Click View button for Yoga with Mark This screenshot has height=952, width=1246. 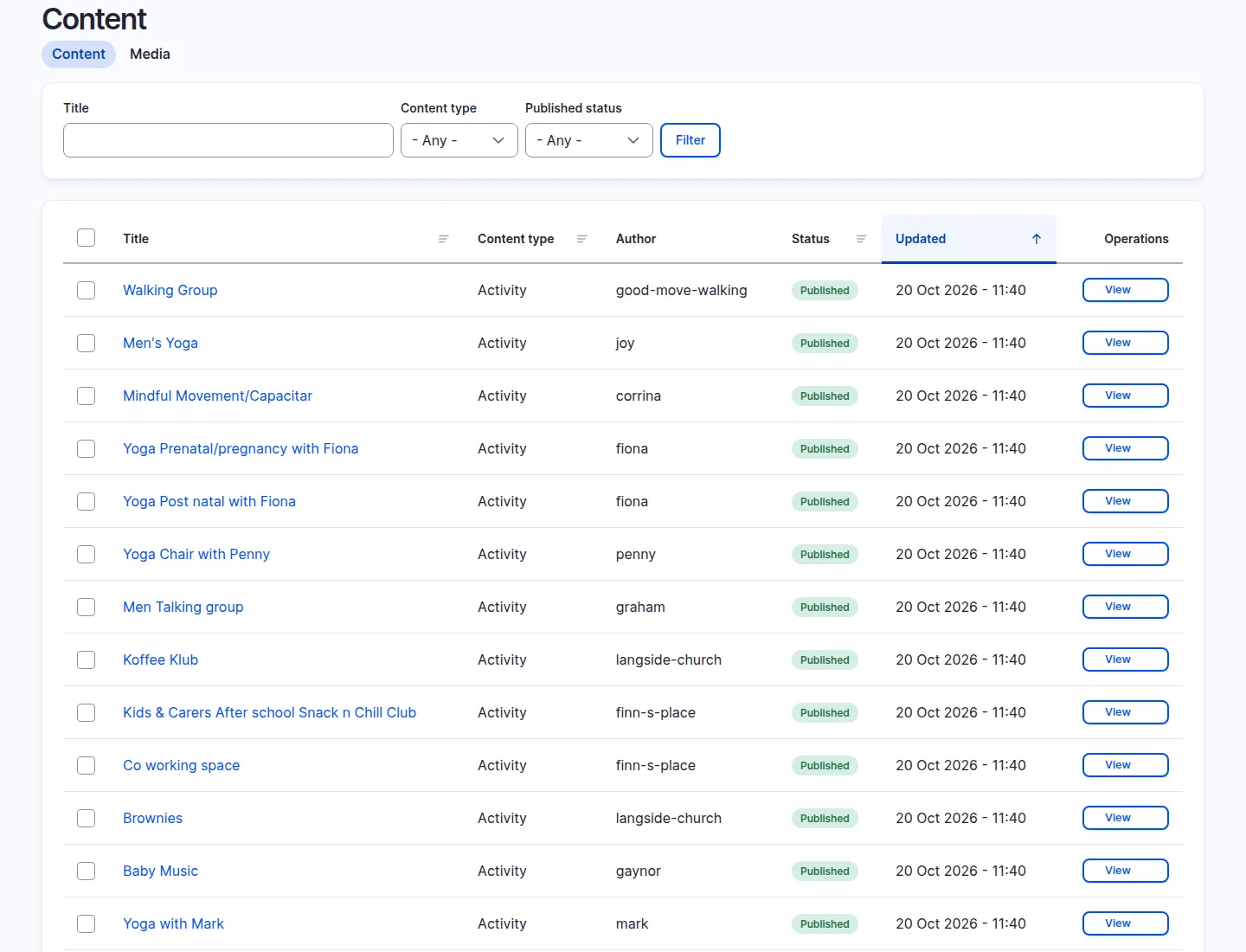tap(1126, 923)
